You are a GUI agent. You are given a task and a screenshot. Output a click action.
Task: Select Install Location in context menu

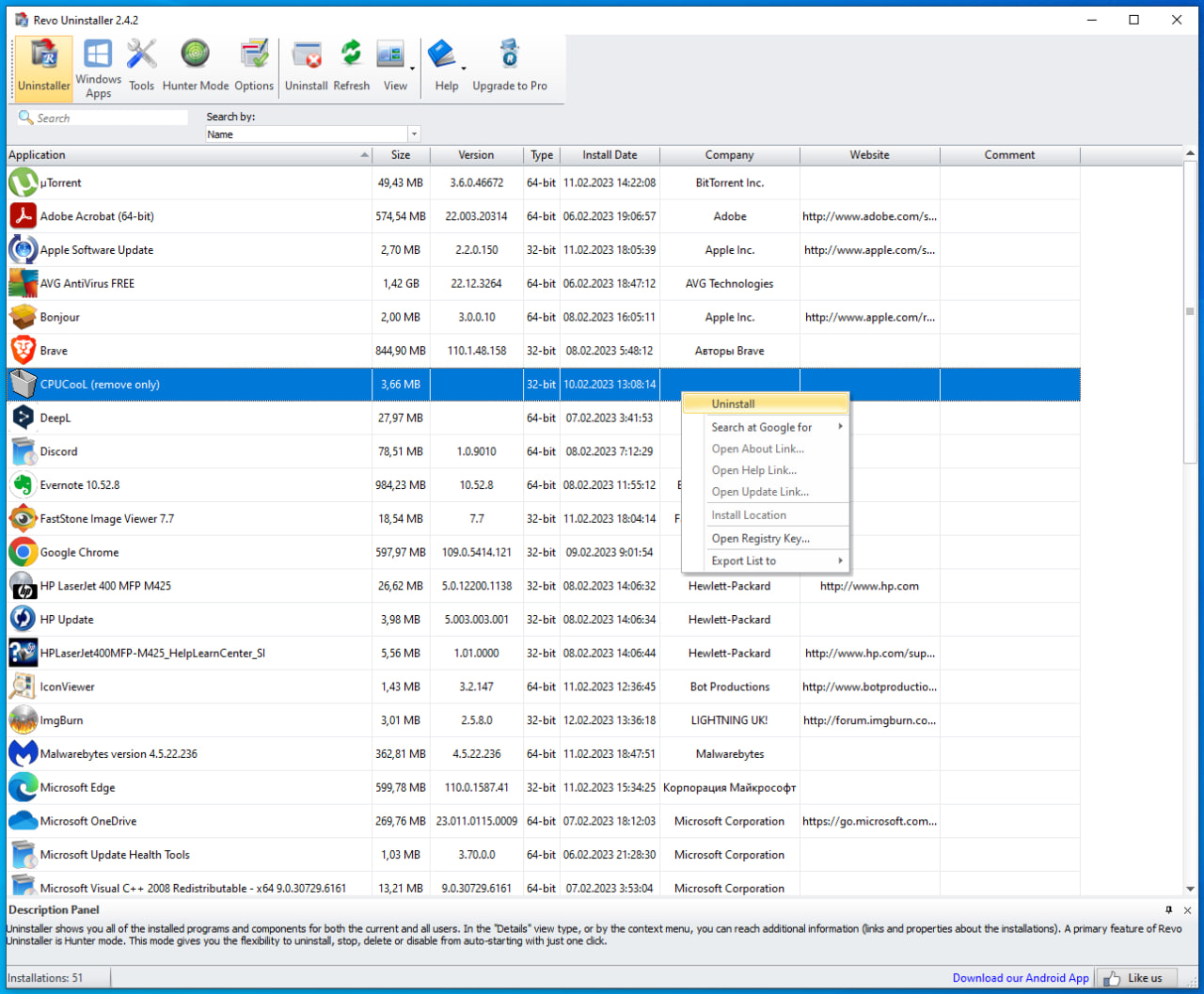(777, 515)
